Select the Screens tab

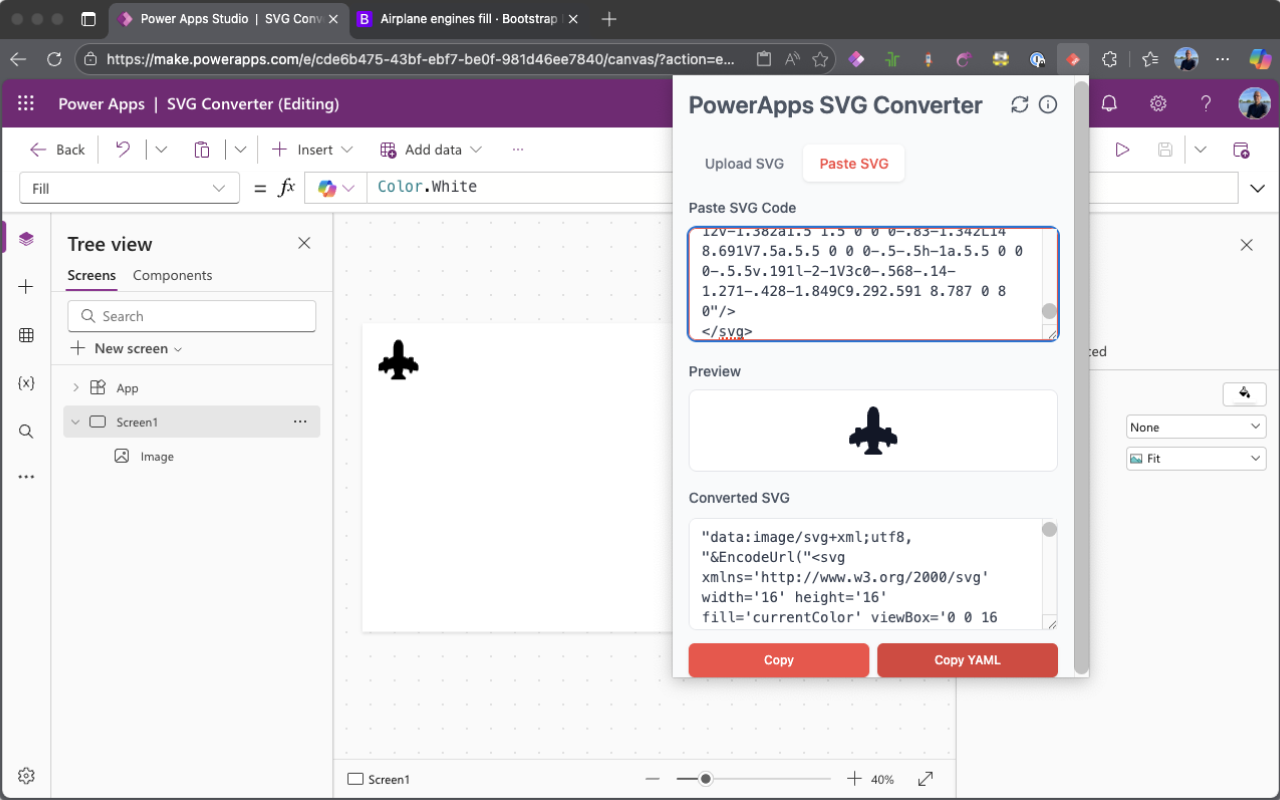(x=92, y=275)
